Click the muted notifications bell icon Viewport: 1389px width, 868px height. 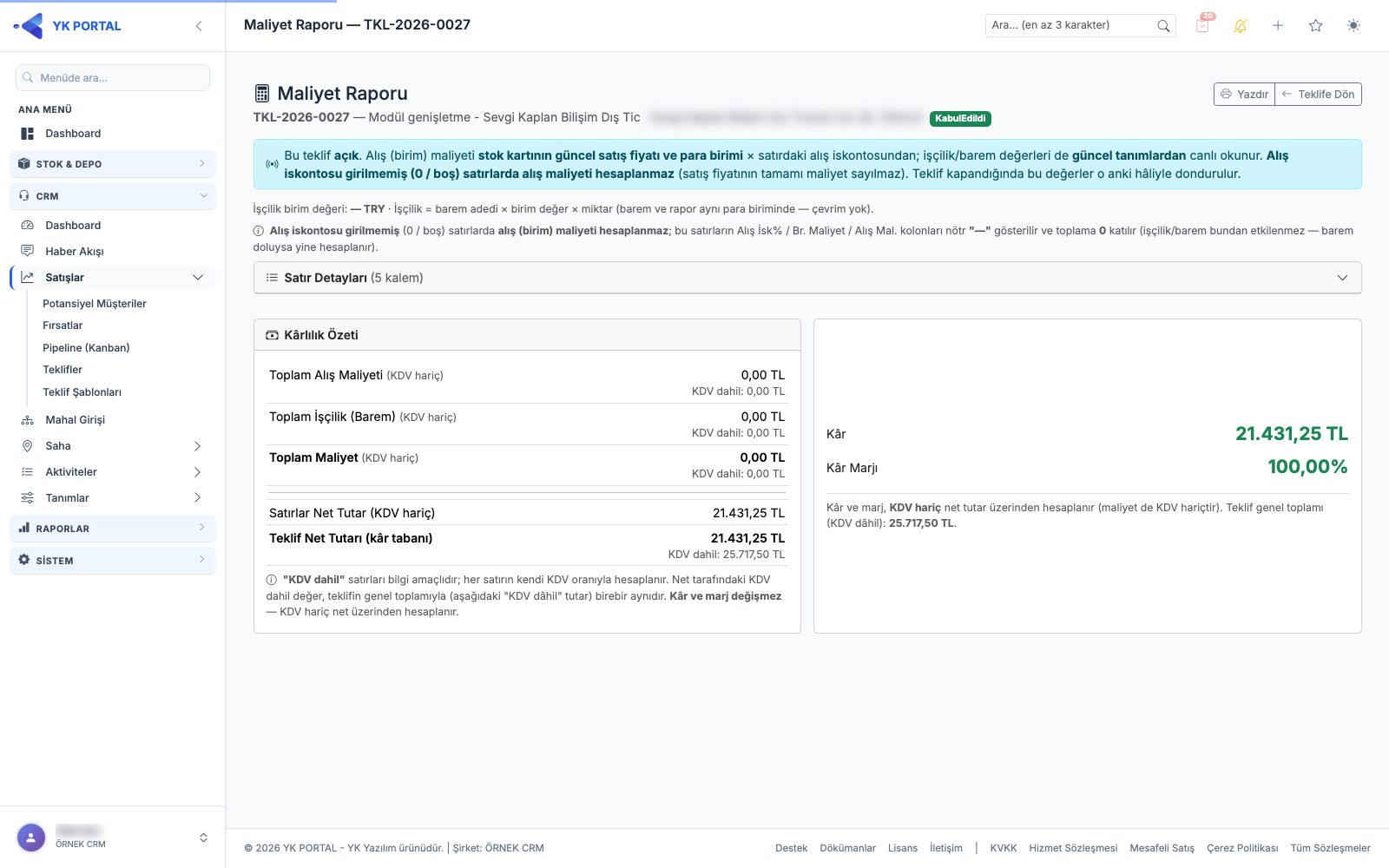point(1240,26)
